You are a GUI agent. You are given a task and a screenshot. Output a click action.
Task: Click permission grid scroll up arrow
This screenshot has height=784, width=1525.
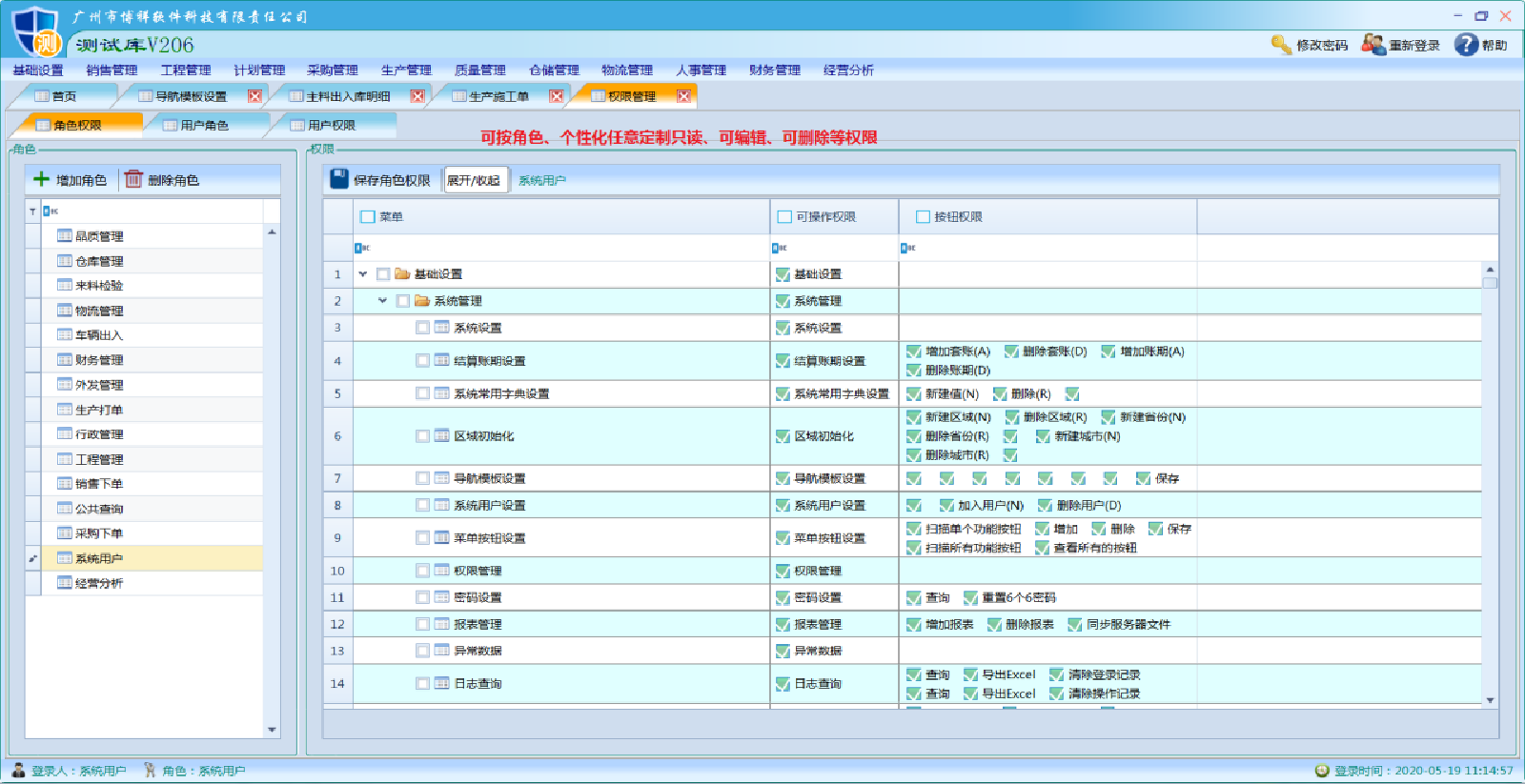(1490, 270)
